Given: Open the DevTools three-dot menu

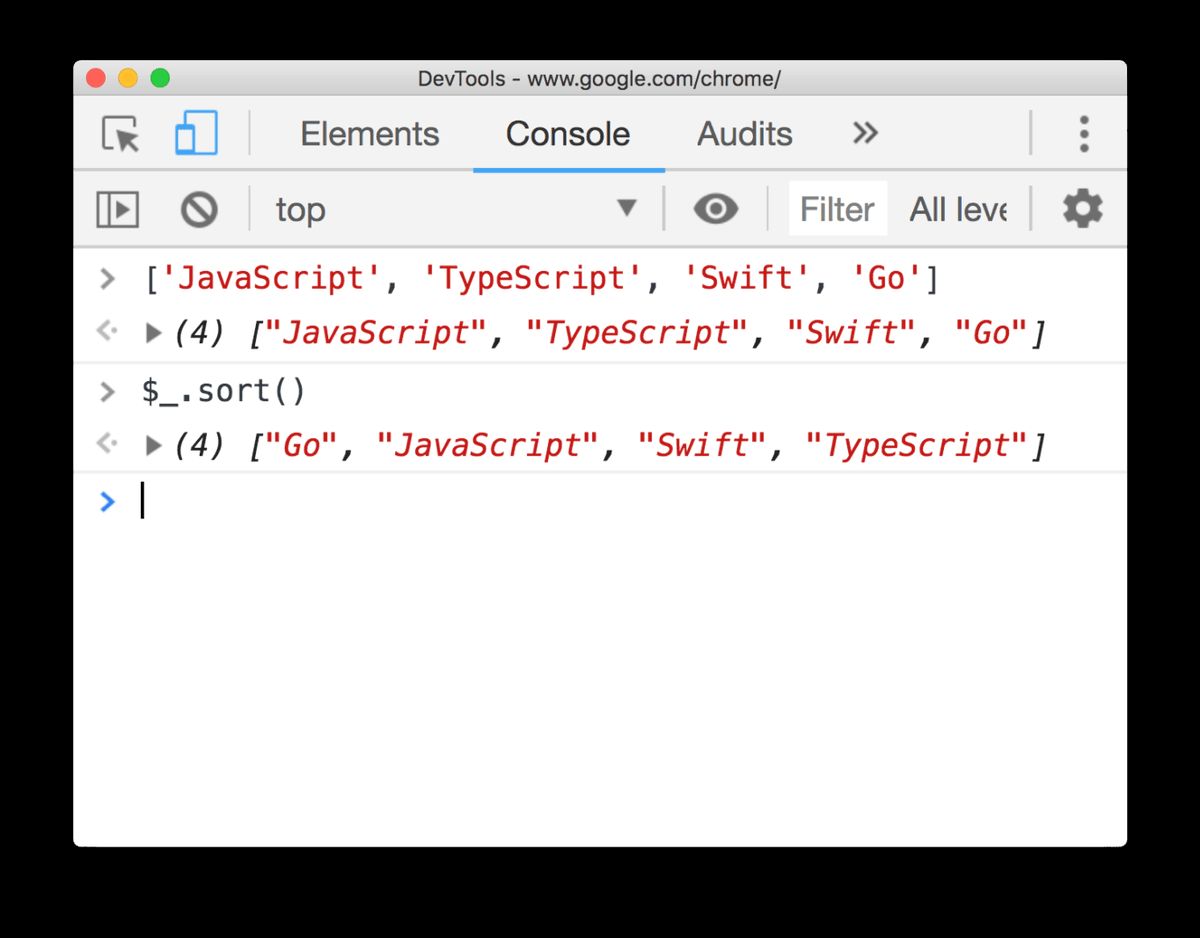Looking at the screenshot, I should tap(1083, 134).
